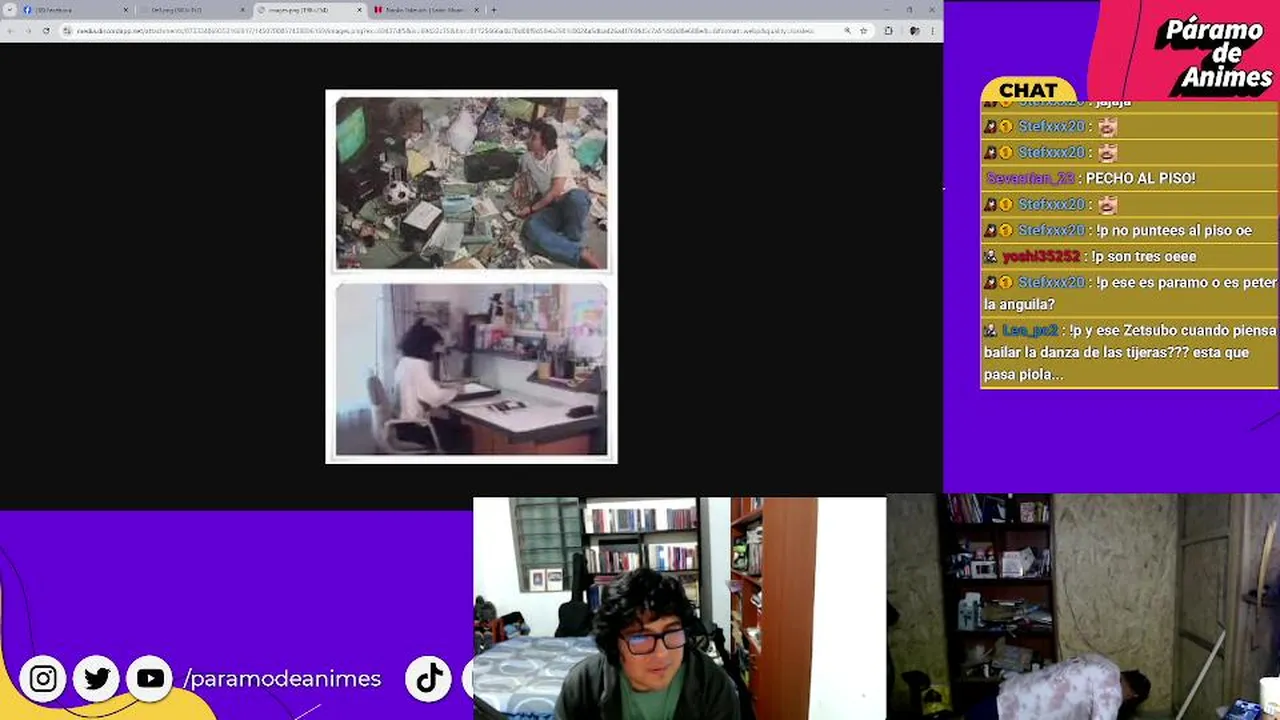1280x720 pixels.
Task: Click username Leo_pc2 in chat
Action: (1030, 330)
